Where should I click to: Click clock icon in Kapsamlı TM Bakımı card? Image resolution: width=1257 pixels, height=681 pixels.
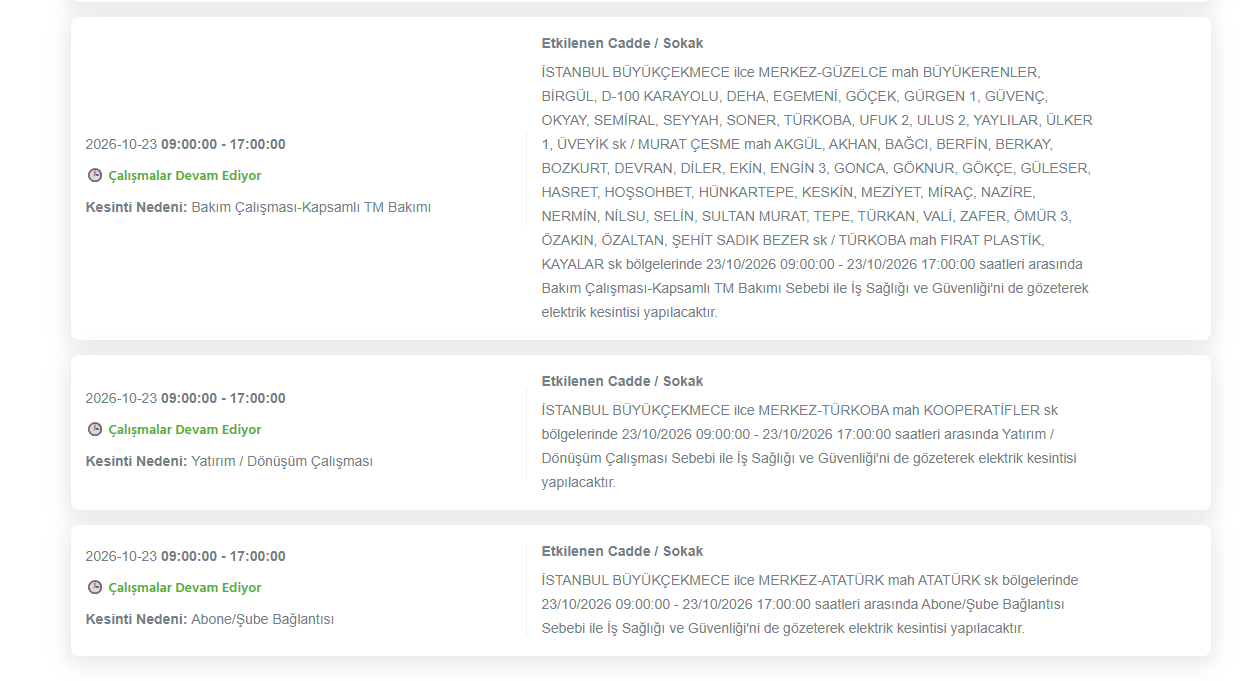point(95,175)
